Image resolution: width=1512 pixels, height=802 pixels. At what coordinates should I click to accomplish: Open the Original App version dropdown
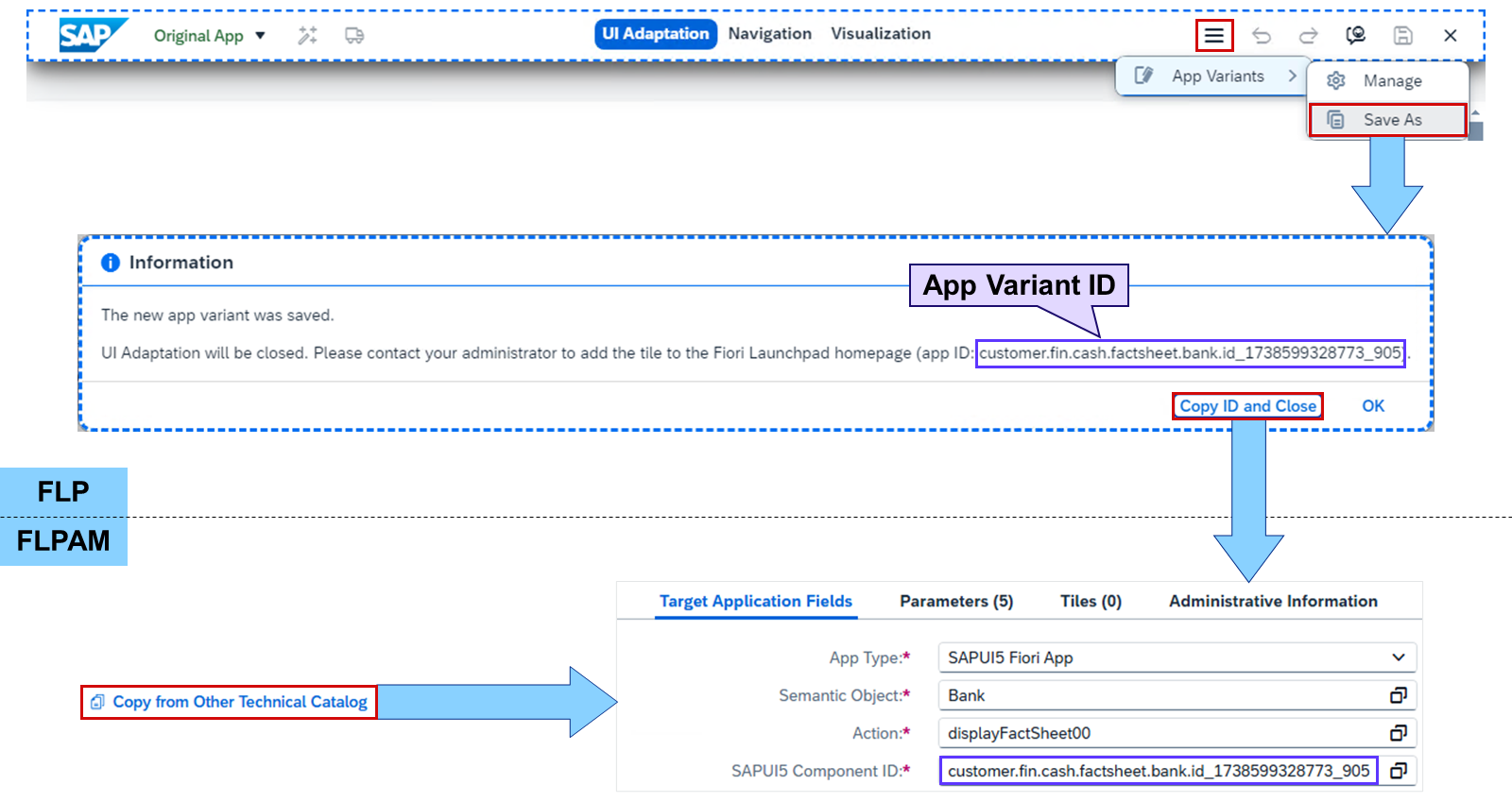tap(210, 36)
